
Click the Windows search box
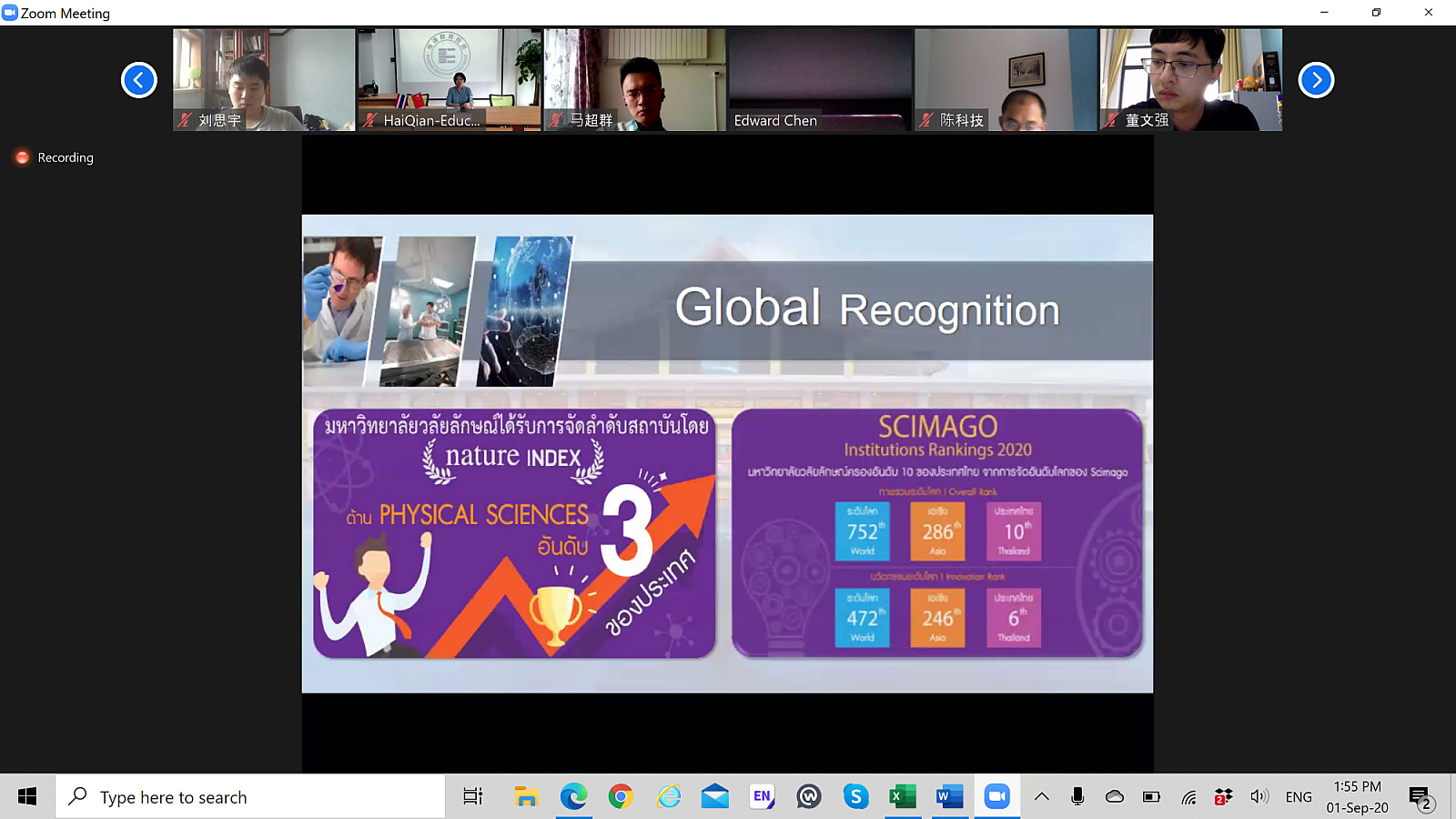pyautogui.click(x=251, y=797)
